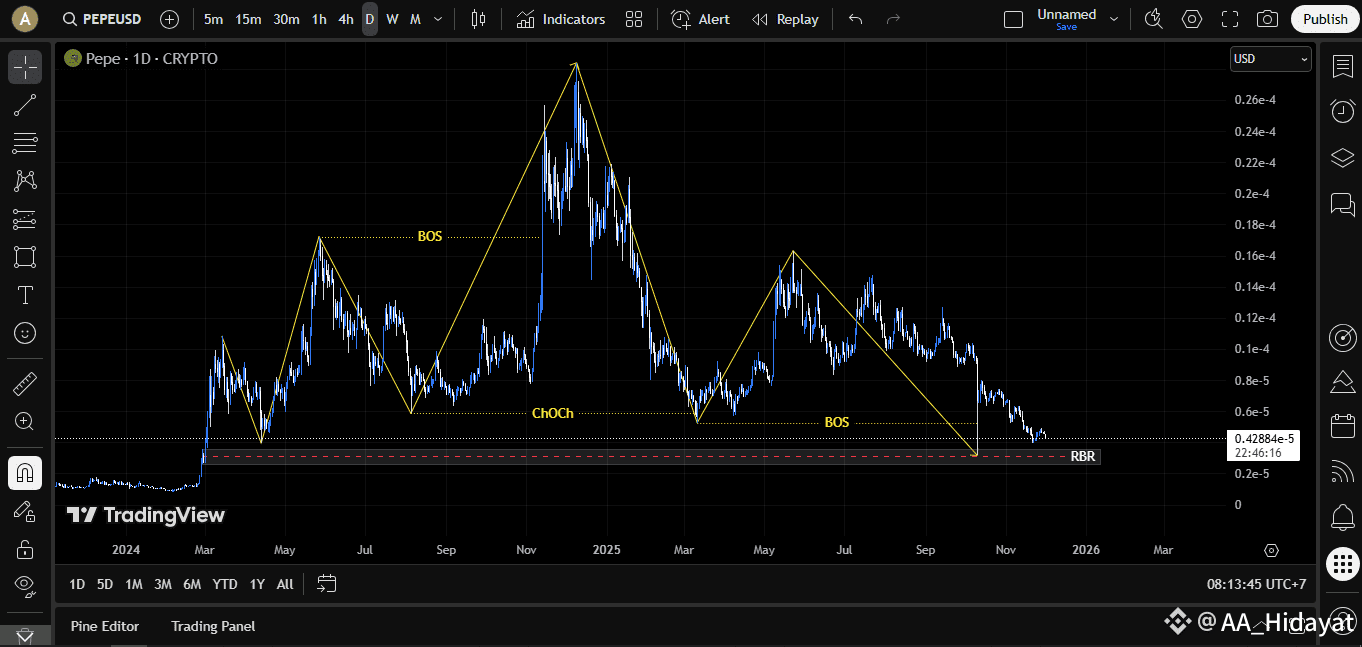Select the daily D timeframe
The width and height of the screenshot is (1362, 647).
click(370, 19)
